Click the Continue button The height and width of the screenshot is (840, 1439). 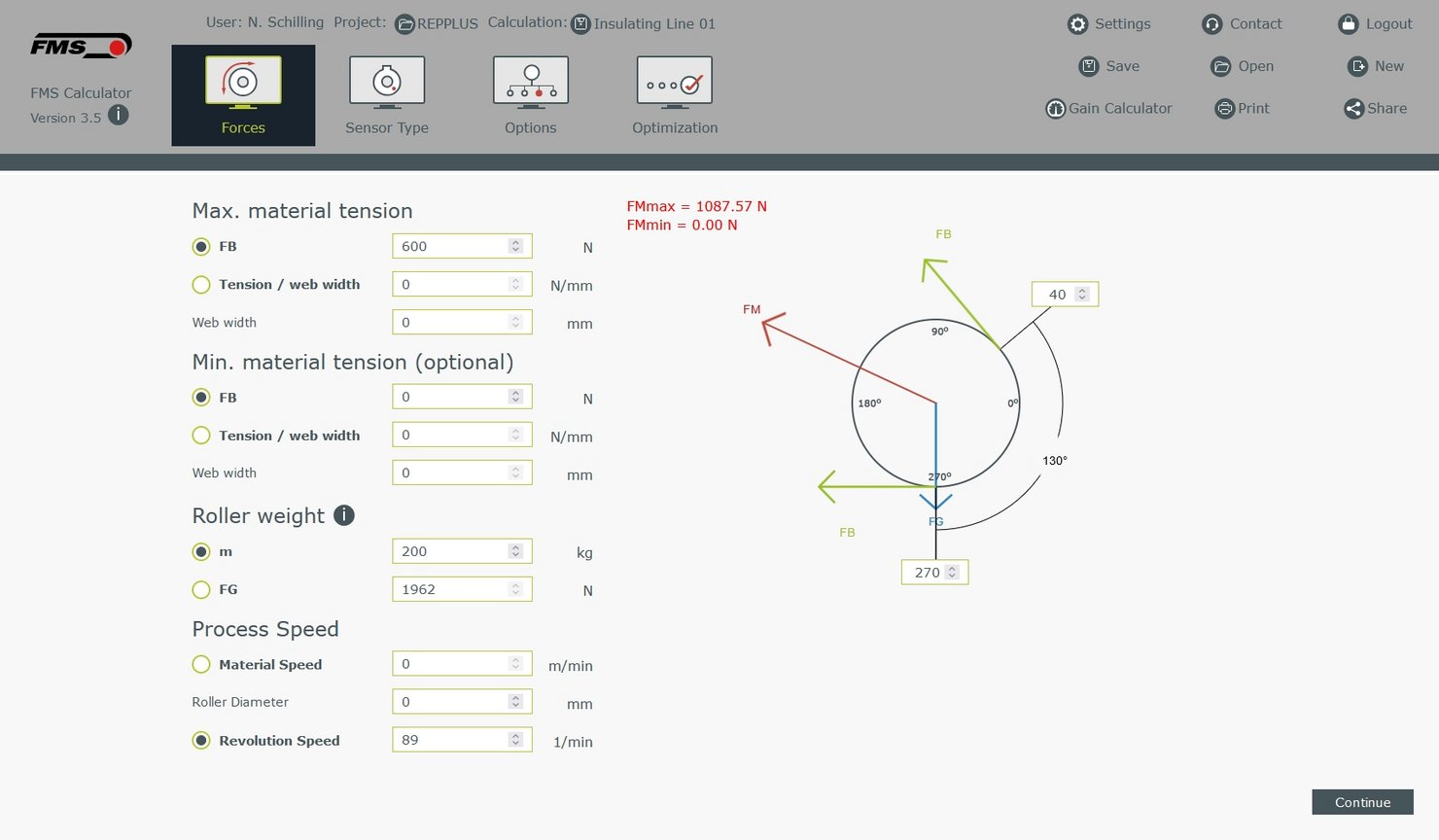(x=1362, y=802)
